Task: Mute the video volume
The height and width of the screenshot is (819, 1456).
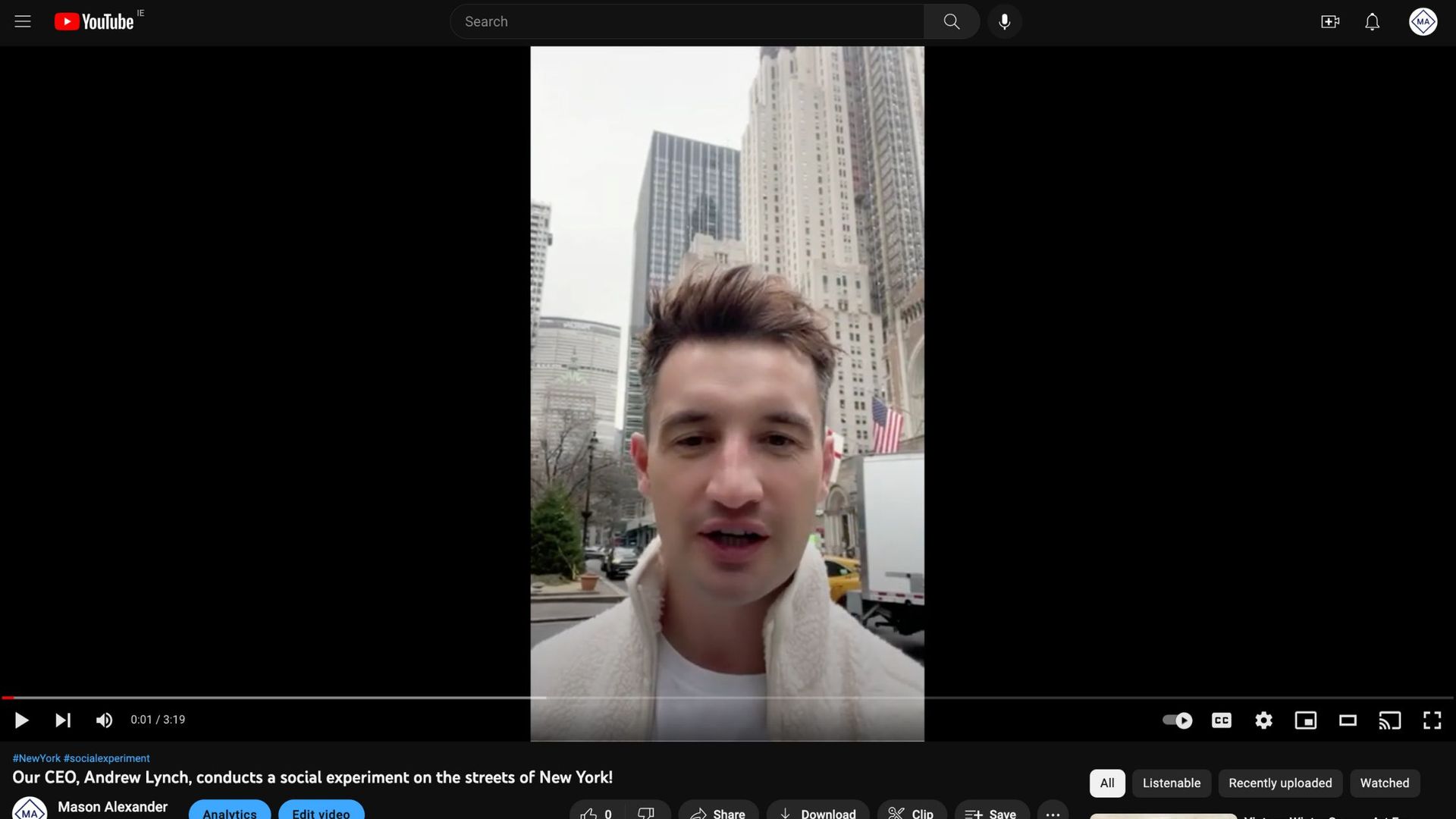Action: click(x=104, y=720)
